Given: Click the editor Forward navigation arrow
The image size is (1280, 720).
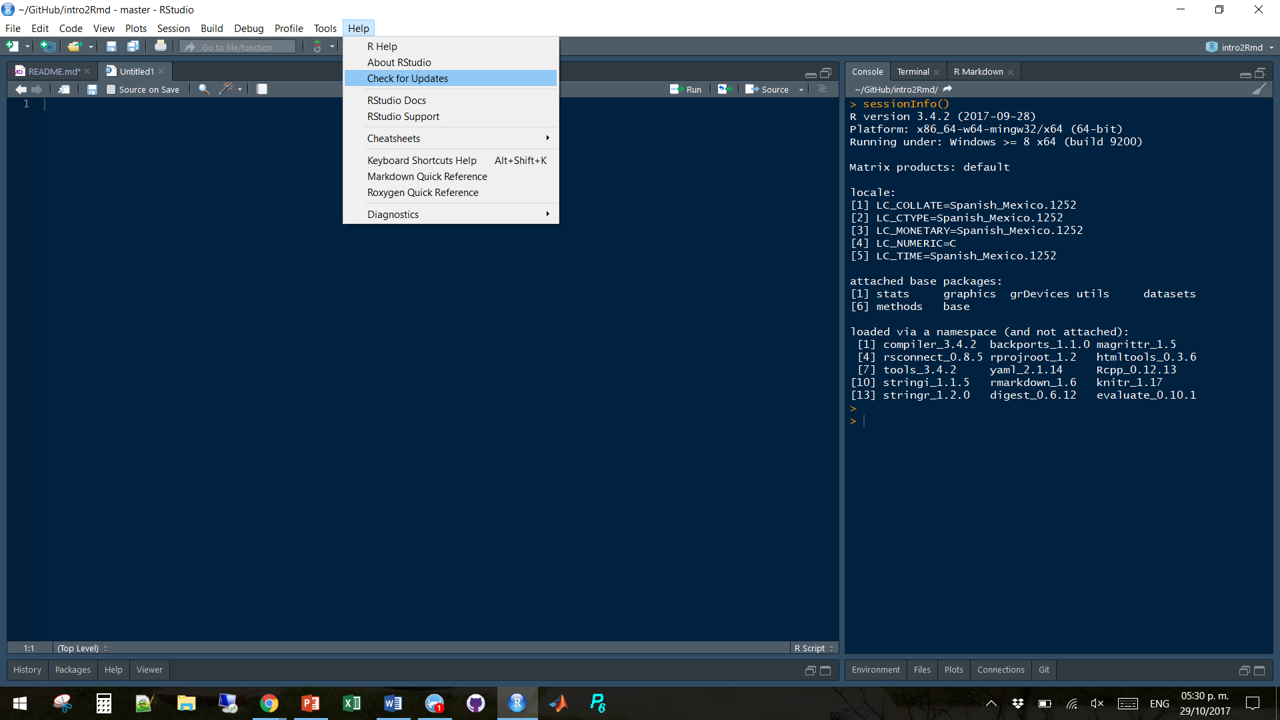Looking at the screenshot, I should click(38, 90).
